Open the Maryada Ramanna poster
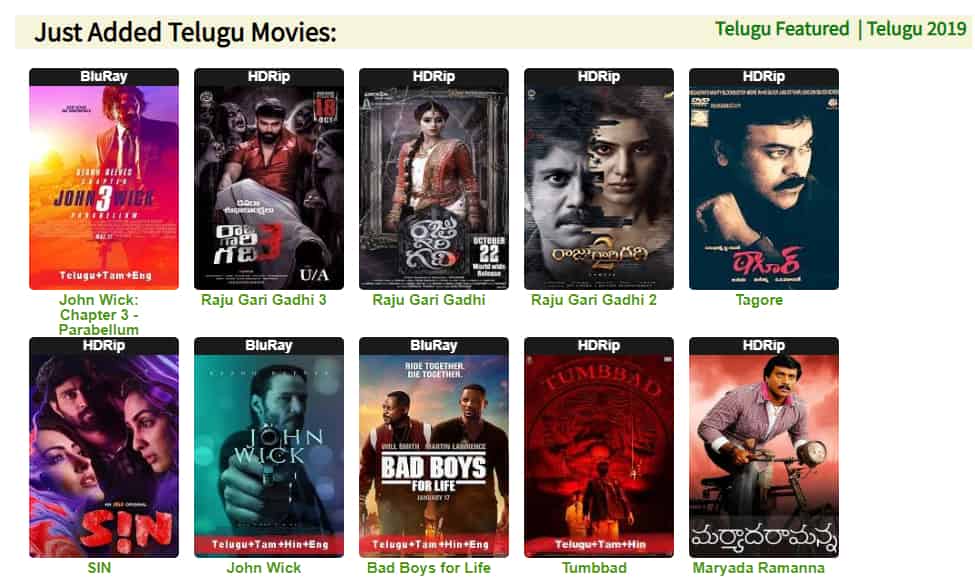The image size is (975, 579). tap(764, 447)
